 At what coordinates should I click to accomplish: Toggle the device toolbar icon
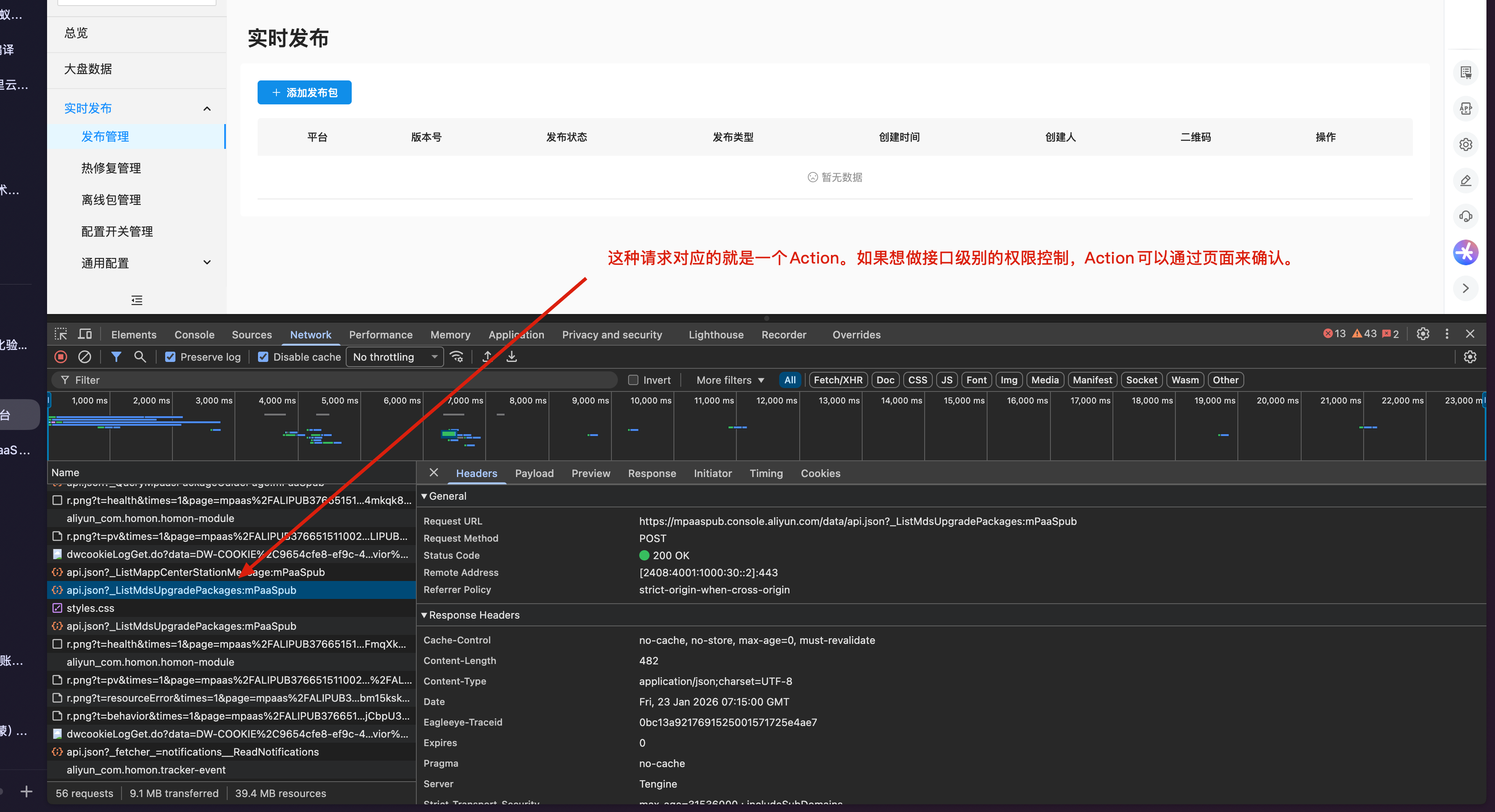coord(85,334)
